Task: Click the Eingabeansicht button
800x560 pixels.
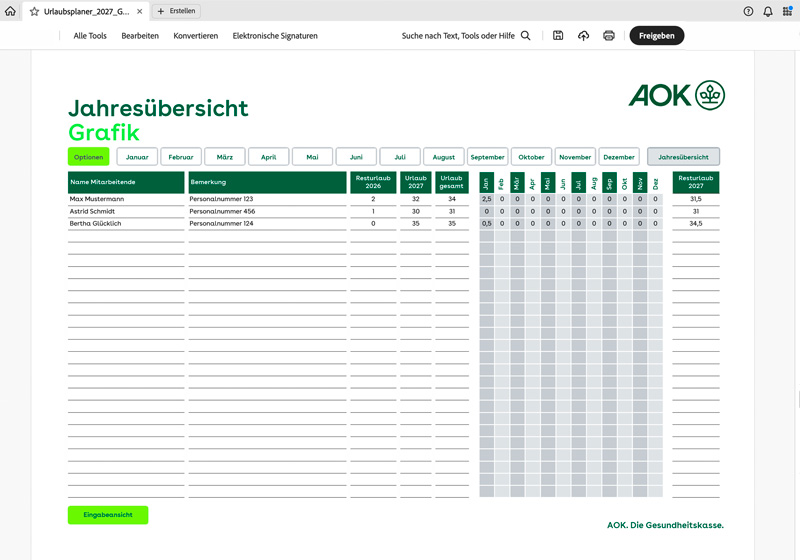Action: pyautogui.click(x=108, y=515)
